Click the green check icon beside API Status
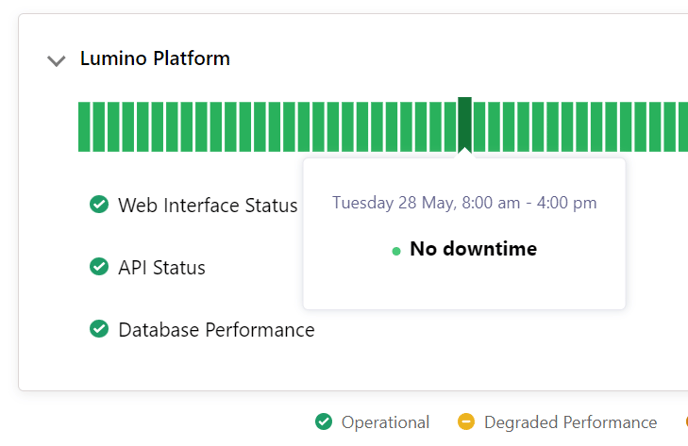The width and height of the screenshot is (688, 446). 99,266
